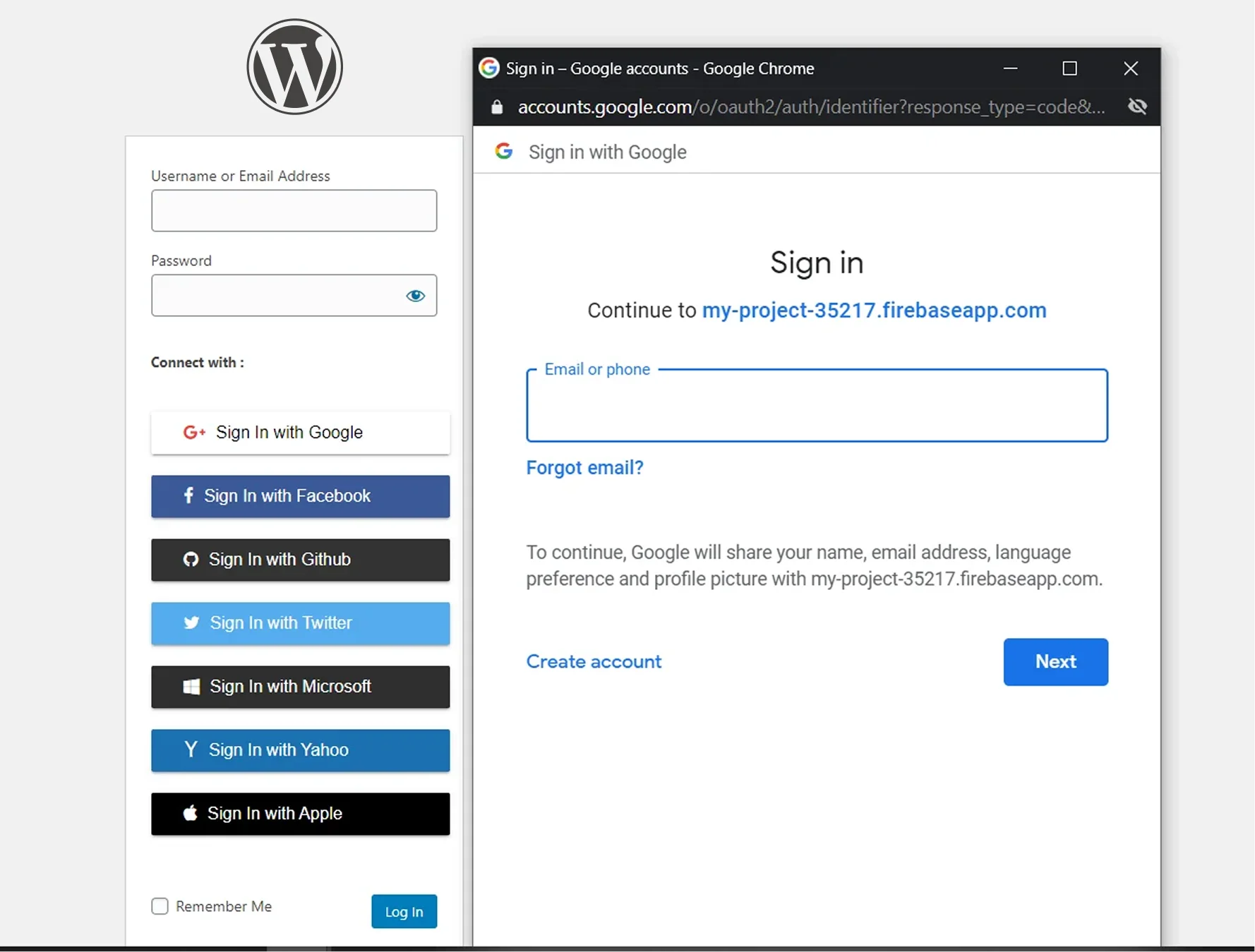Tick the Remember Me checkbox
The height and width of the screenshot is (952, 1255).
[160, 906]
